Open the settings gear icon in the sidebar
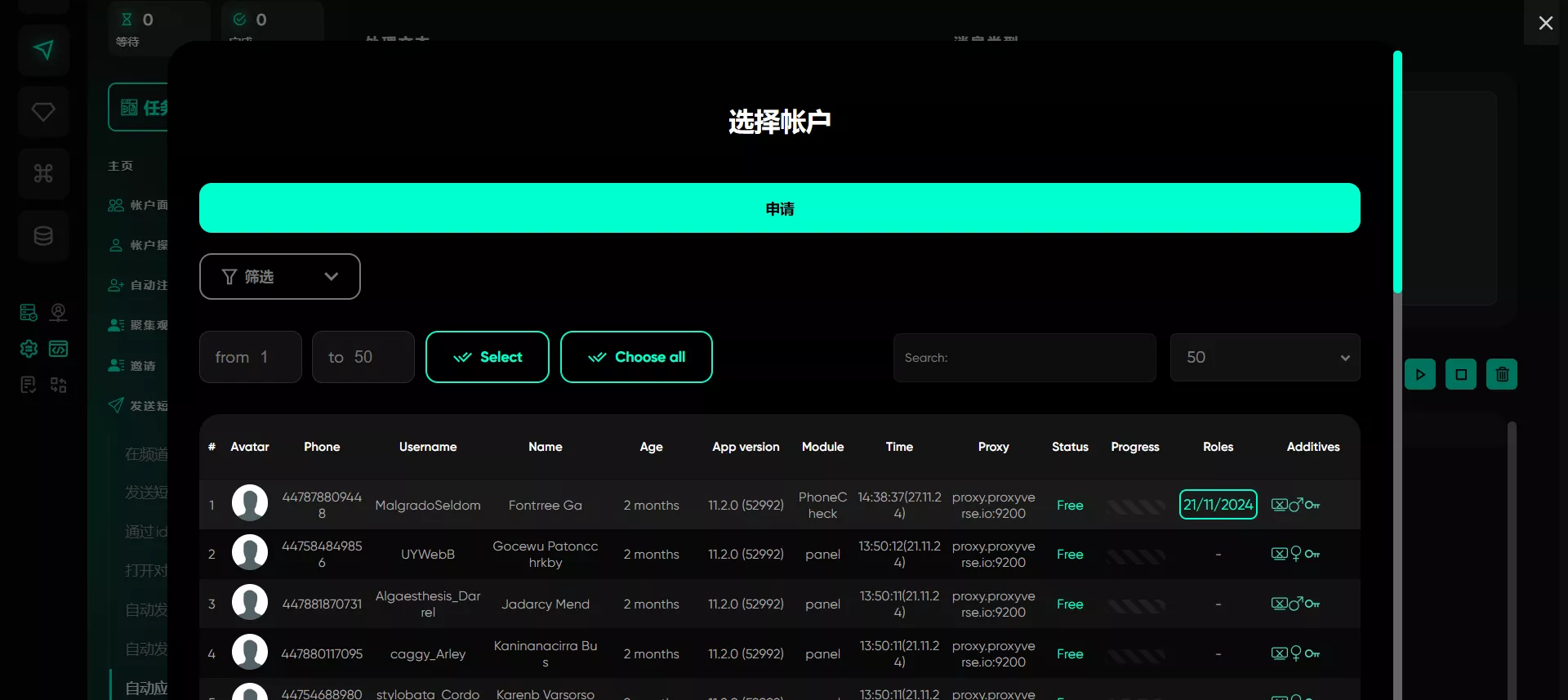Screen dimensions: 1568x700 tap(29, 349)
